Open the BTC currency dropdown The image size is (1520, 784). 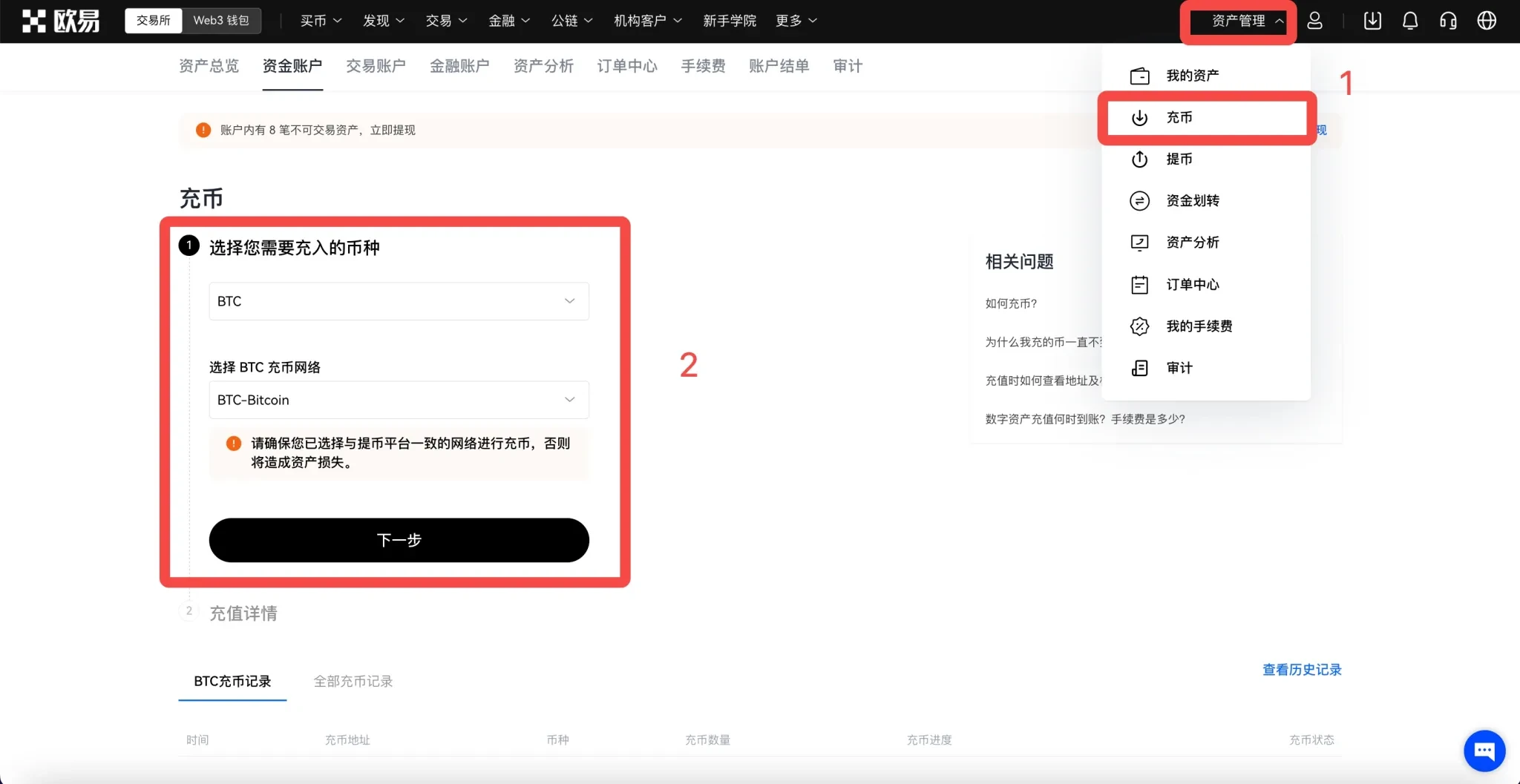pos(399,301)
